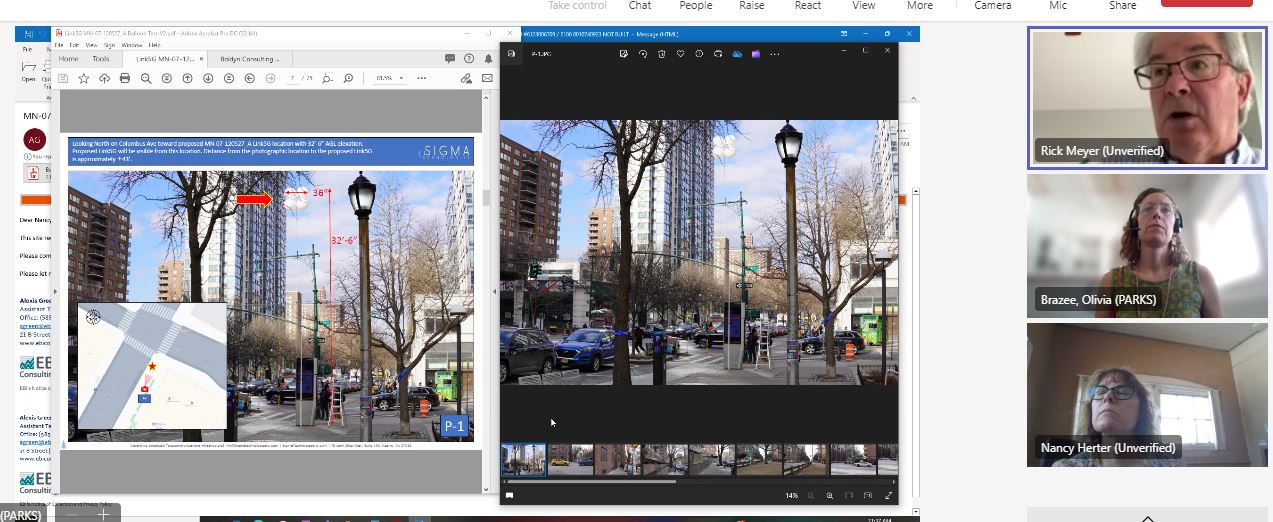Click the Share button in meeting bar

tap(1122, 6)
